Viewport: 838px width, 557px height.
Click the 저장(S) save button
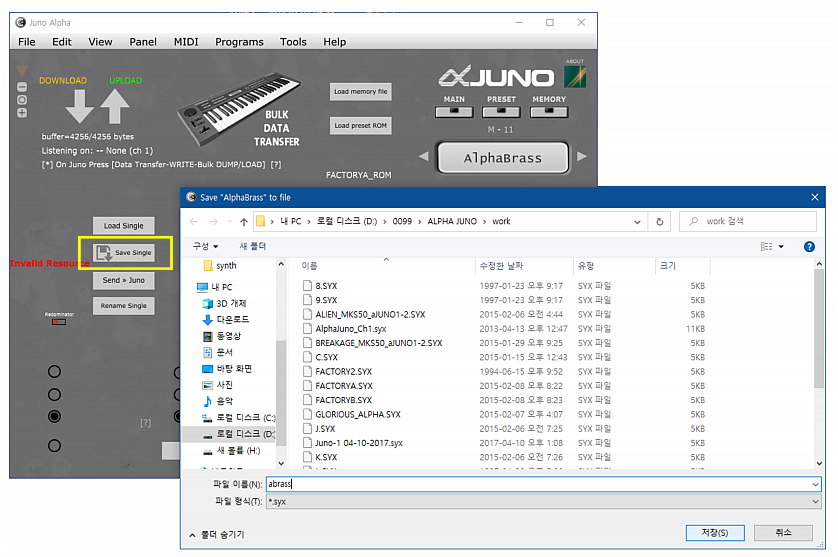point(715,532)
